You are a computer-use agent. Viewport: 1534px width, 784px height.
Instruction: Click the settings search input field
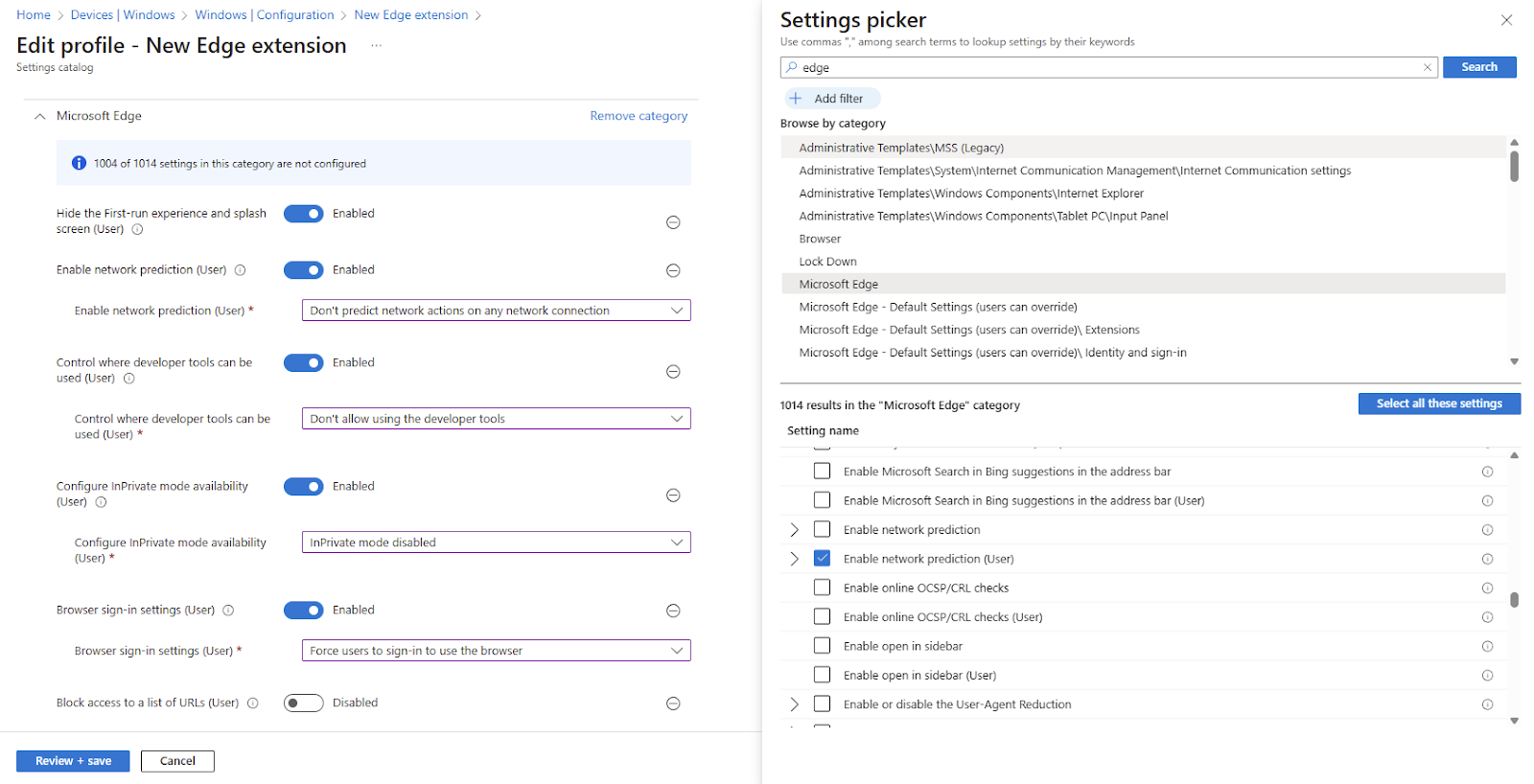pyautogui.click(x=1109, y=67)
